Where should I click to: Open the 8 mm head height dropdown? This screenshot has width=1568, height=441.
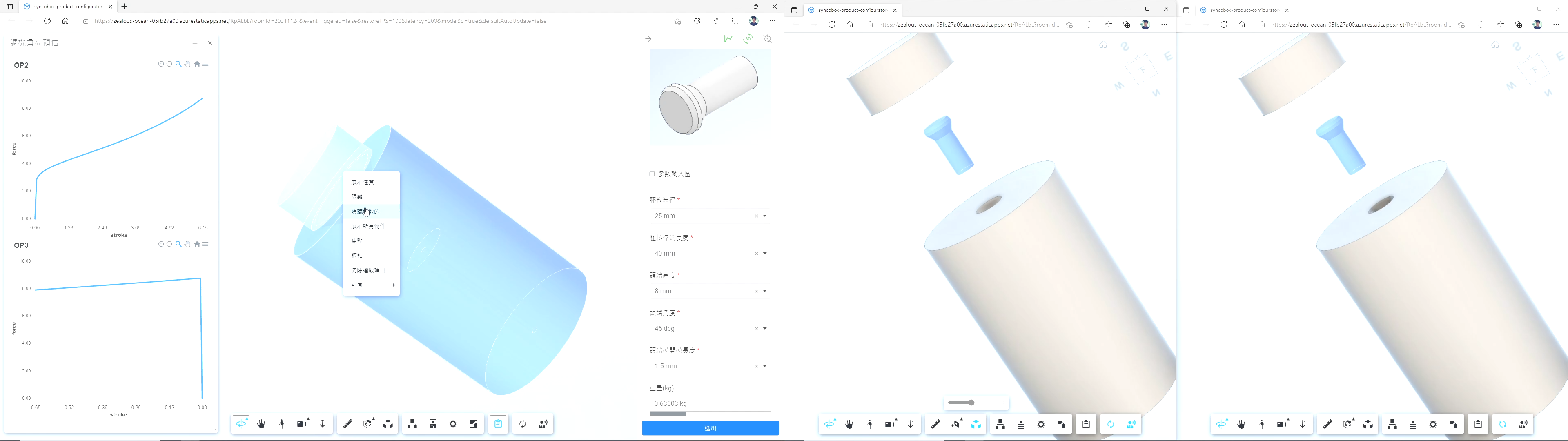764,291
